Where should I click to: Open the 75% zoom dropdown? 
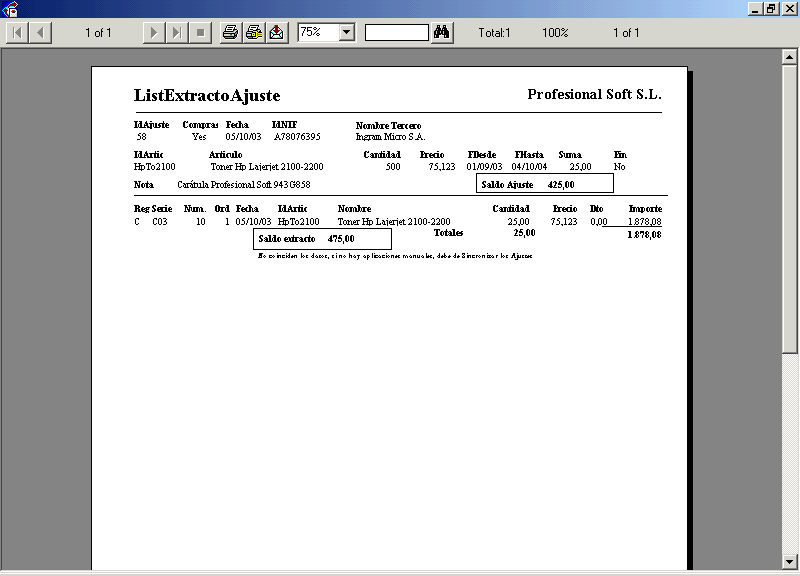pos(347,33)
